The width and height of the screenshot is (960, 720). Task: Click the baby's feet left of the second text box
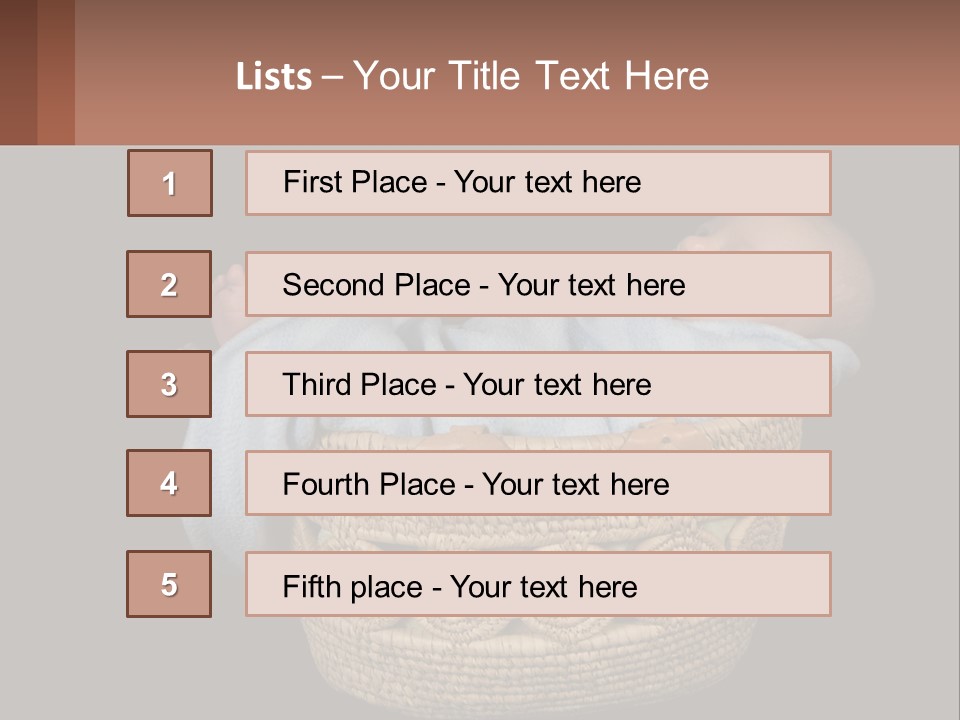(x=229, y=290)
